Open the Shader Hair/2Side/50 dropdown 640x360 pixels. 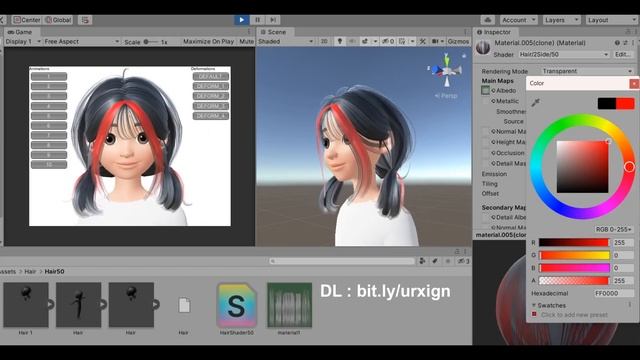564,54
